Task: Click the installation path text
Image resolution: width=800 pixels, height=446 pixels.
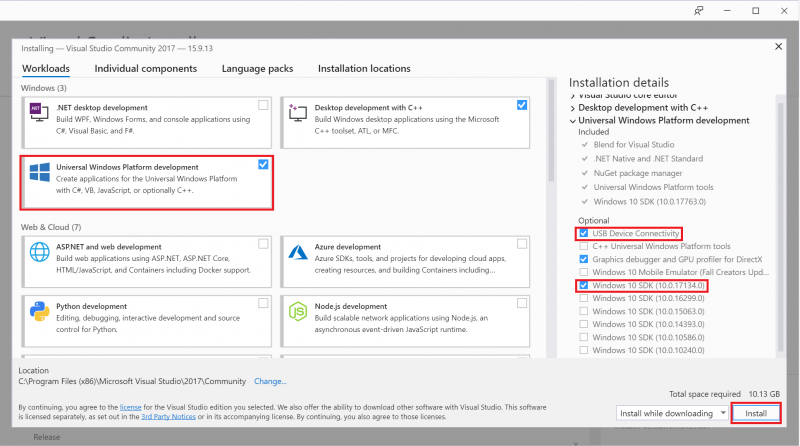Action: click(x=132, y=381)
